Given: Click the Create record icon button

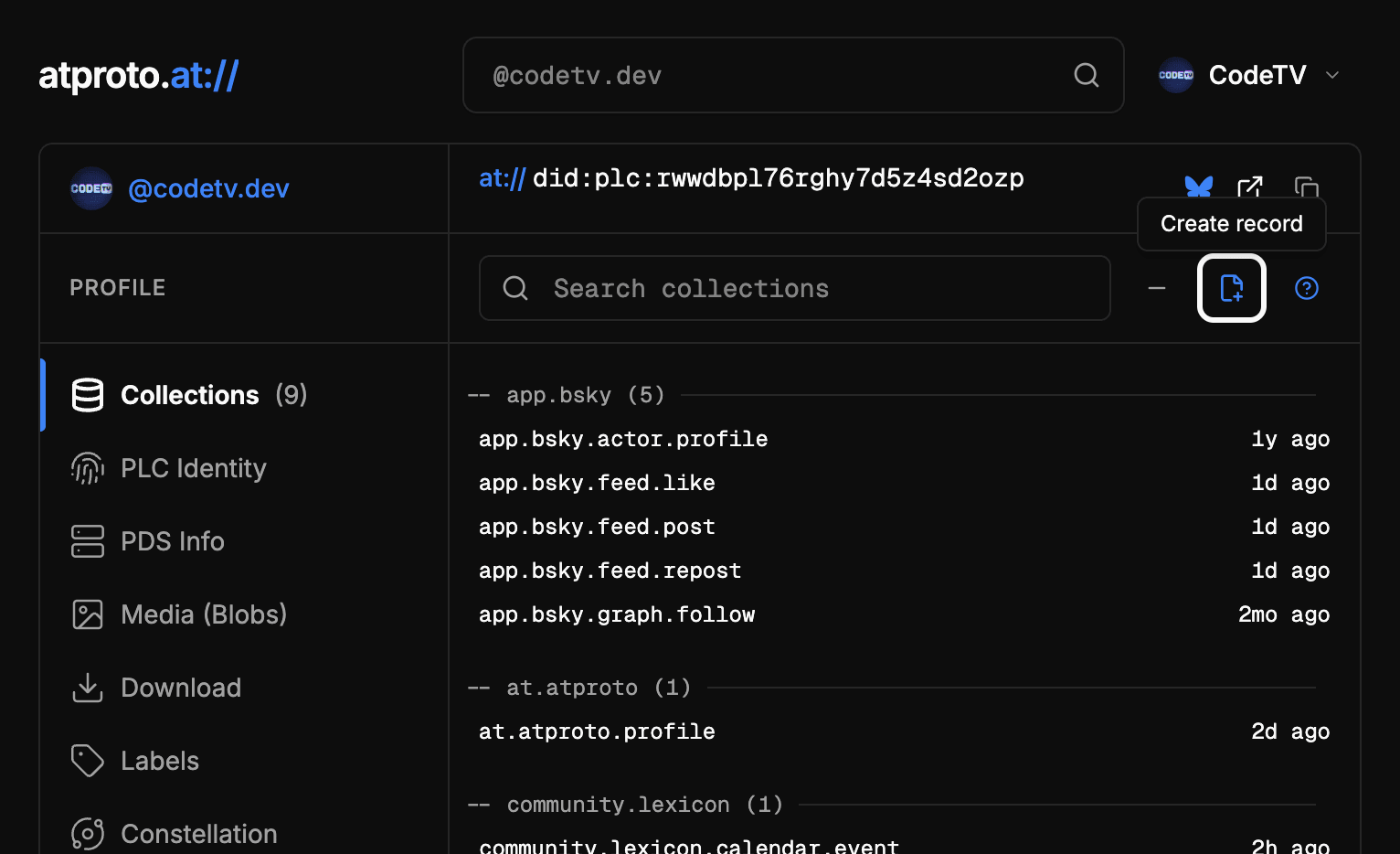Looking at the screenshot, I should (x=1232, y=288).
